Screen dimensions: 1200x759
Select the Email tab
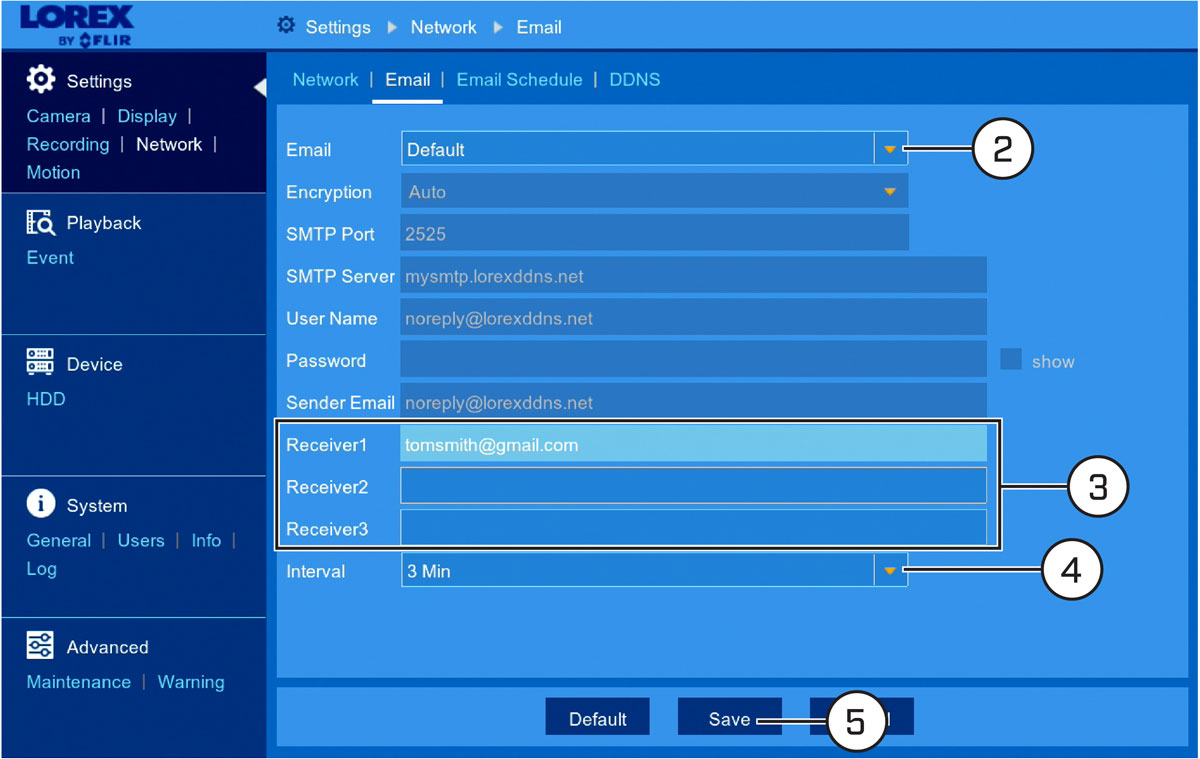coord(407,80)
